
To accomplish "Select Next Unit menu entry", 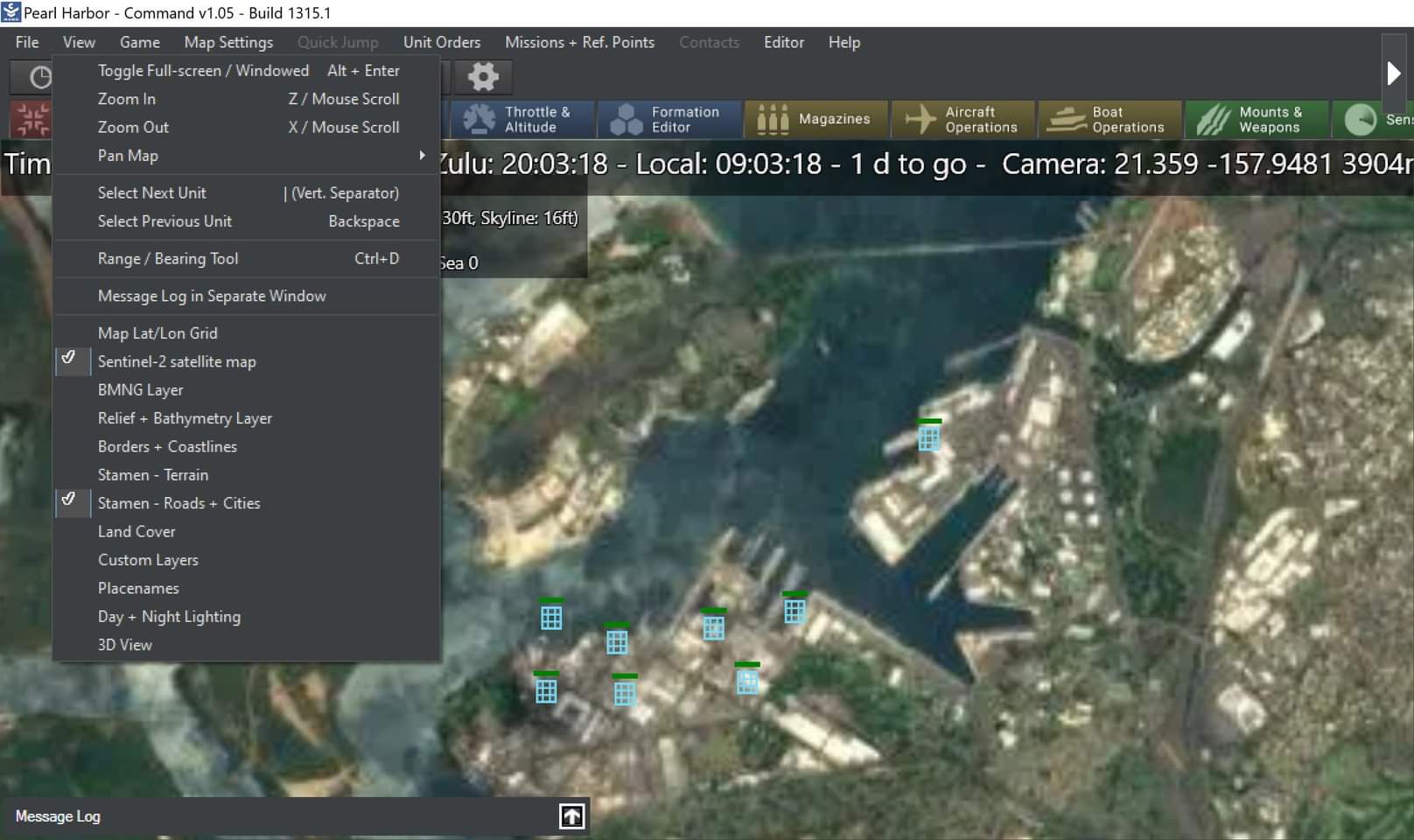I will coord(246,192).
